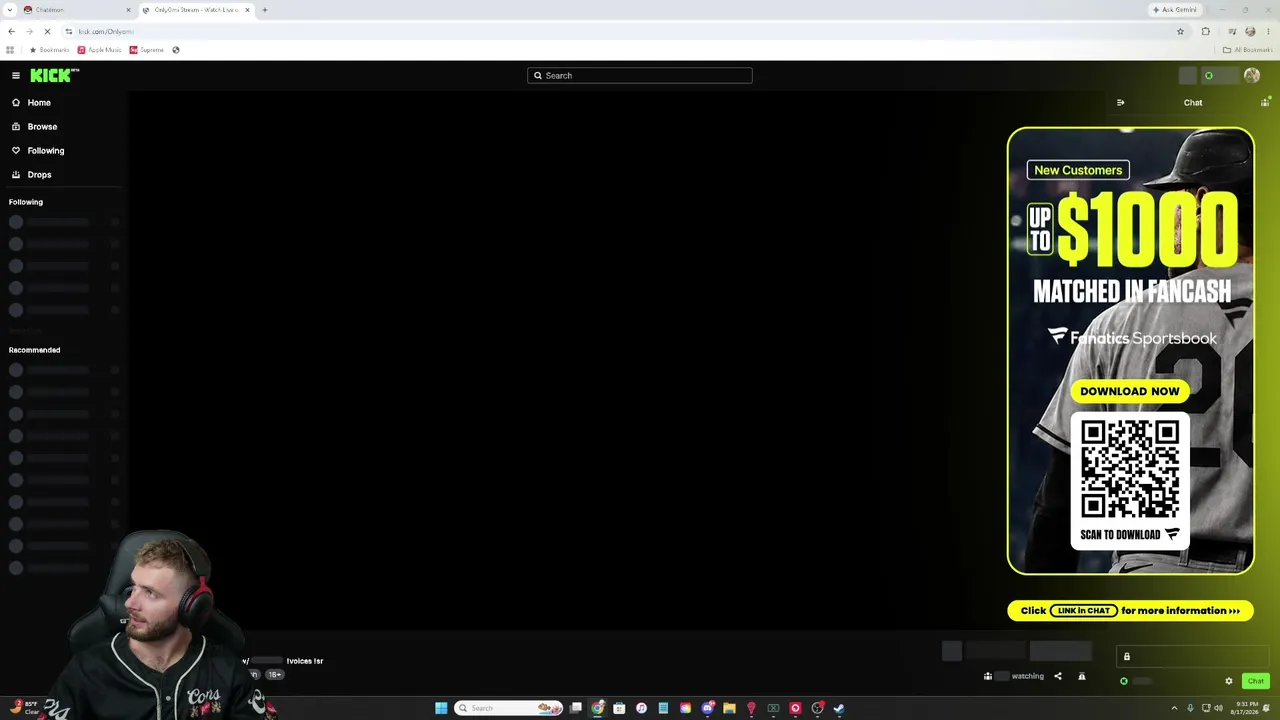Screen dimensions: 1280x720
Task: Open the Kick sidebar hamburger menu
Action: pos(16,75)
